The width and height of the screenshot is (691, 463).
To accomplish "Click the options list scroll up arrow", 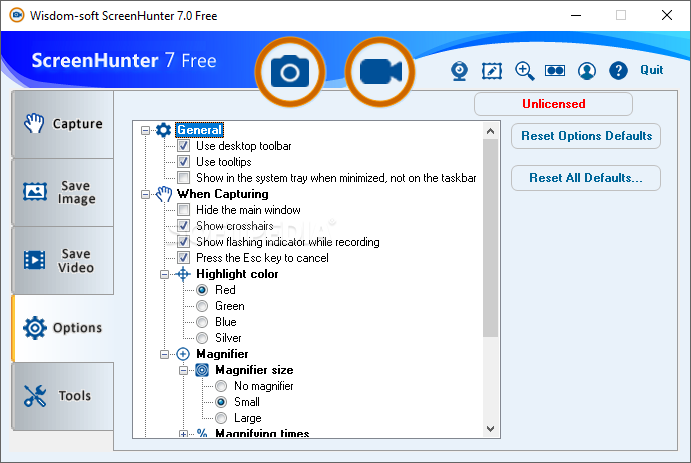I will 490,131.
